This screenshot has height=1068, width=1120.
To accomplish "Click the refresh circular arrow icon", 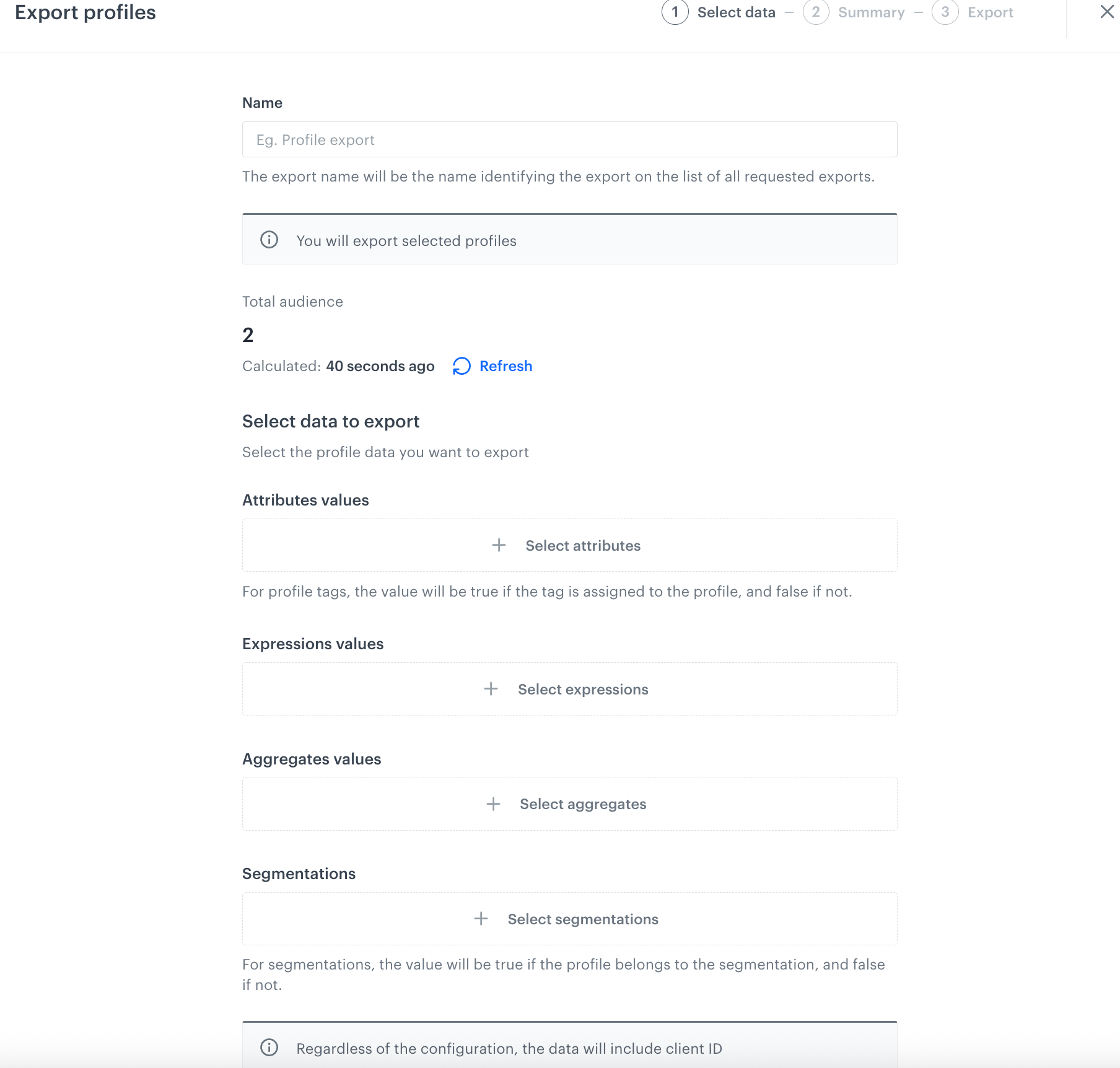I will tap(462, 366).
